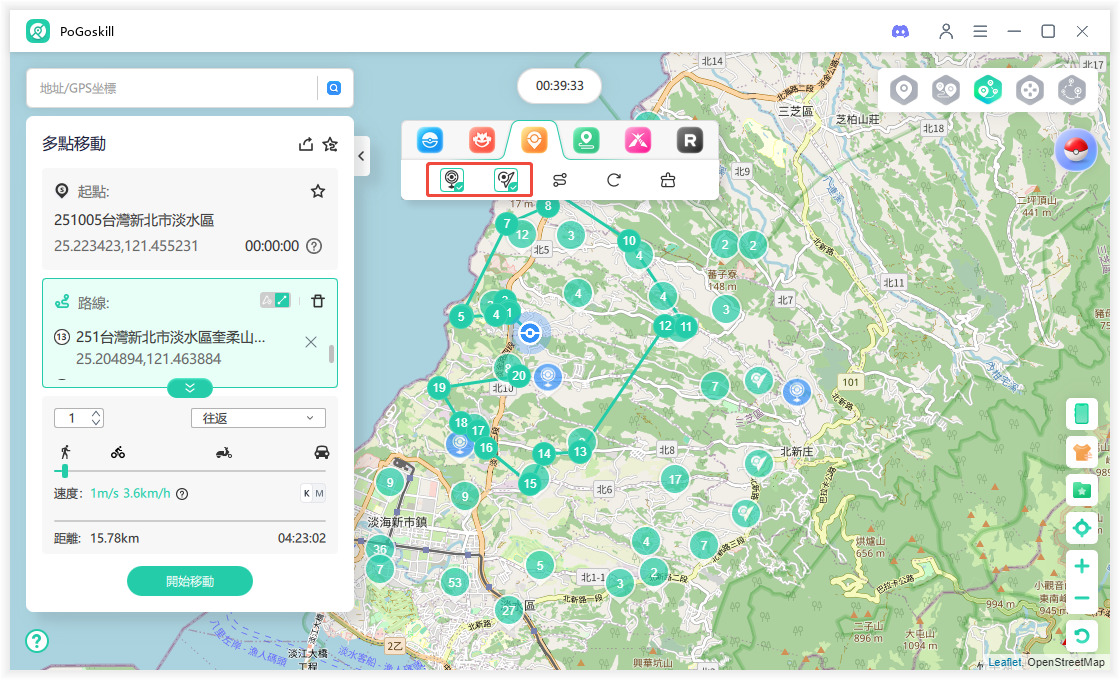Click the current location marker on the map
1120x680 pixels.
coord(529,332)
